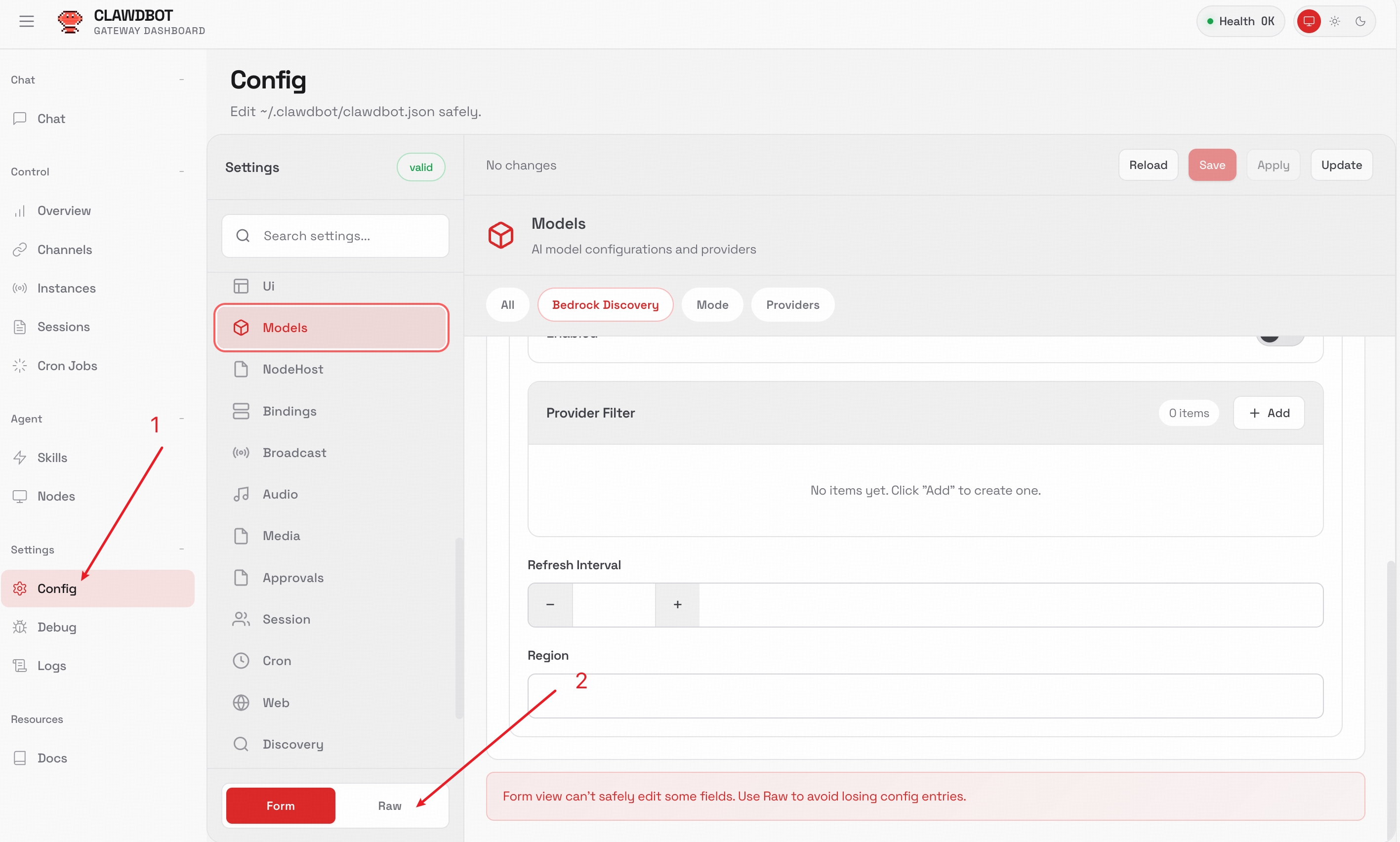Switch editor to Form mode
This screenshot has width=1400, height=842.
click(x=280, y=806)
